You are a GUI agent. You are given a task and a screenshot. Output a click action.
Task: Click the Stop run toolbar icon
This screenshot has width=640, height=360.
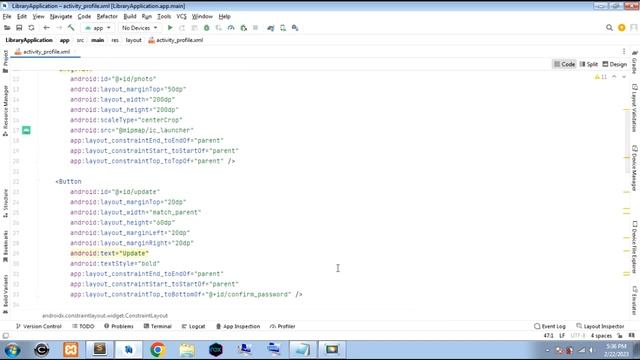click(x=256, y=28)
